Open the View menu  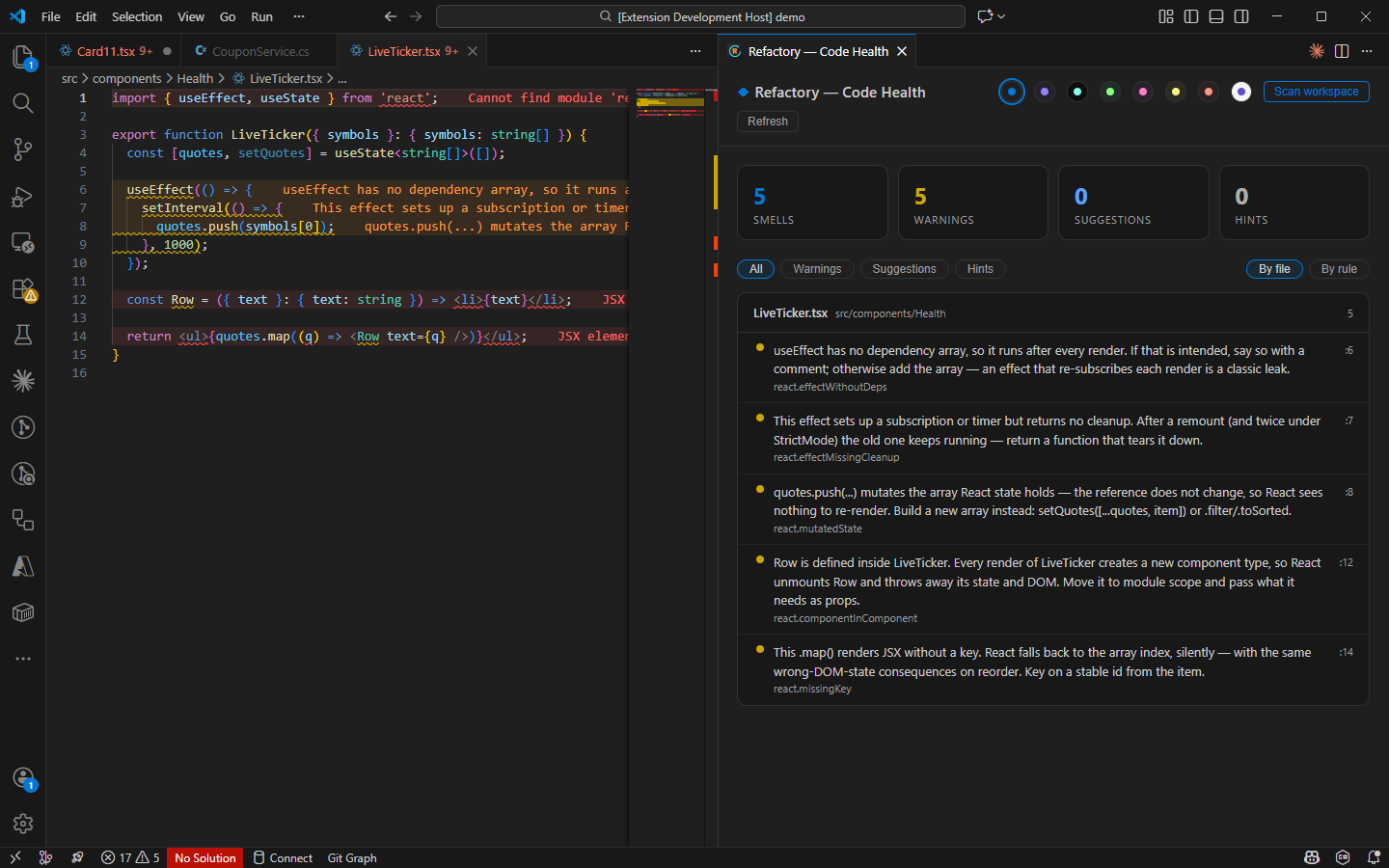coord(191,16)
